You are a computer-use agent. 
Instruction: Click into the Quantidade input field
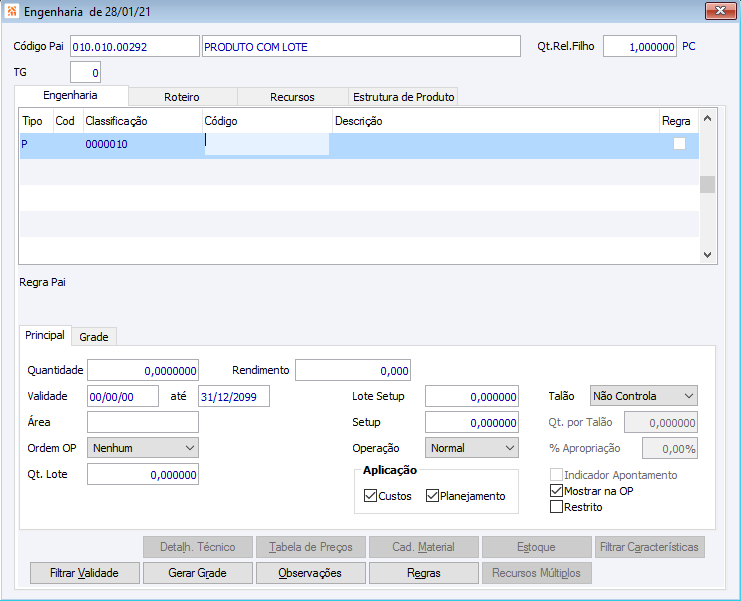tap(143, 370)
